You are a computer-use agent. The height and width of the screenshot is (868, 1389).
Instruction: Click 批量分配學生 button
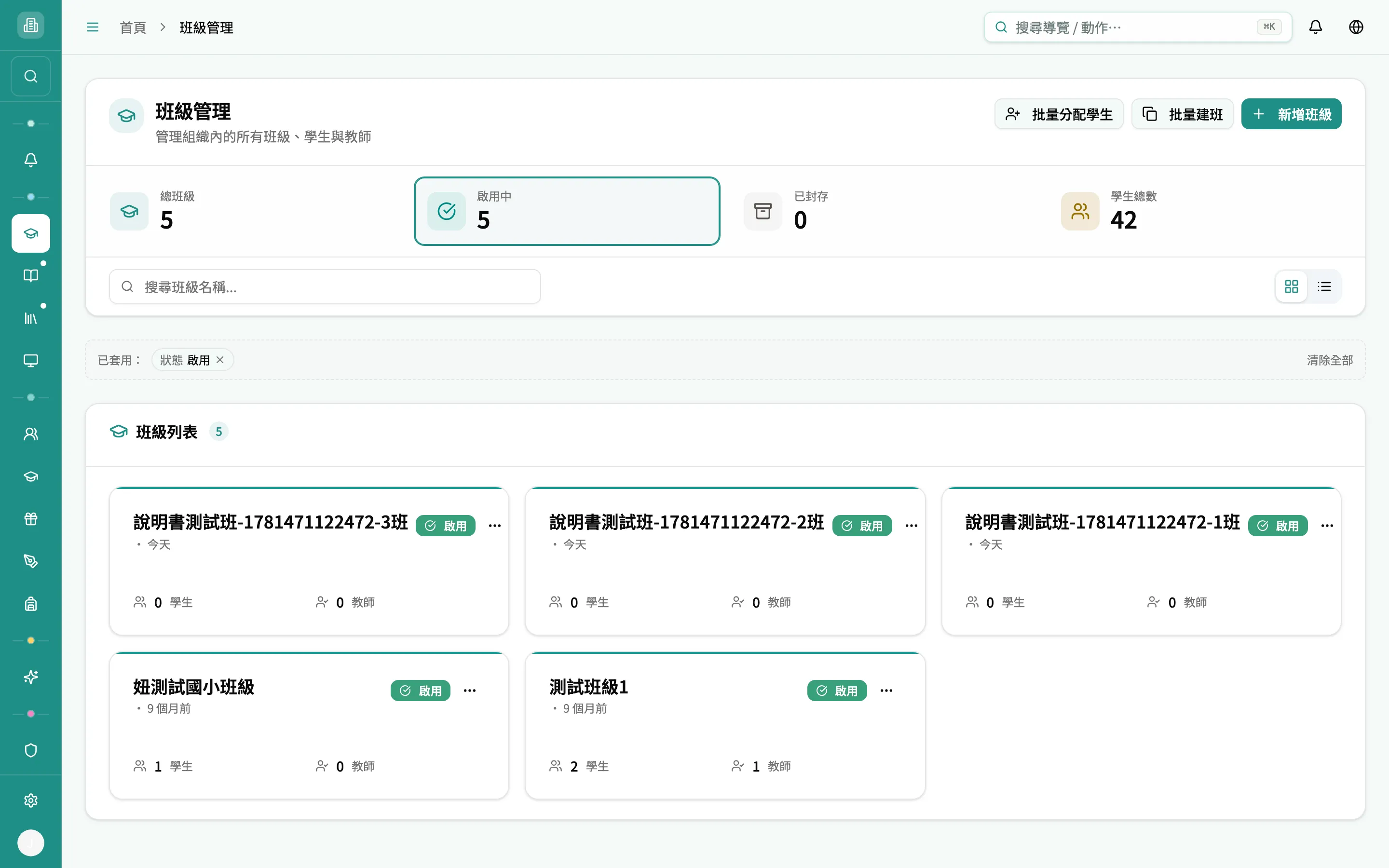pyautogui.click(x=1059, y=114)
